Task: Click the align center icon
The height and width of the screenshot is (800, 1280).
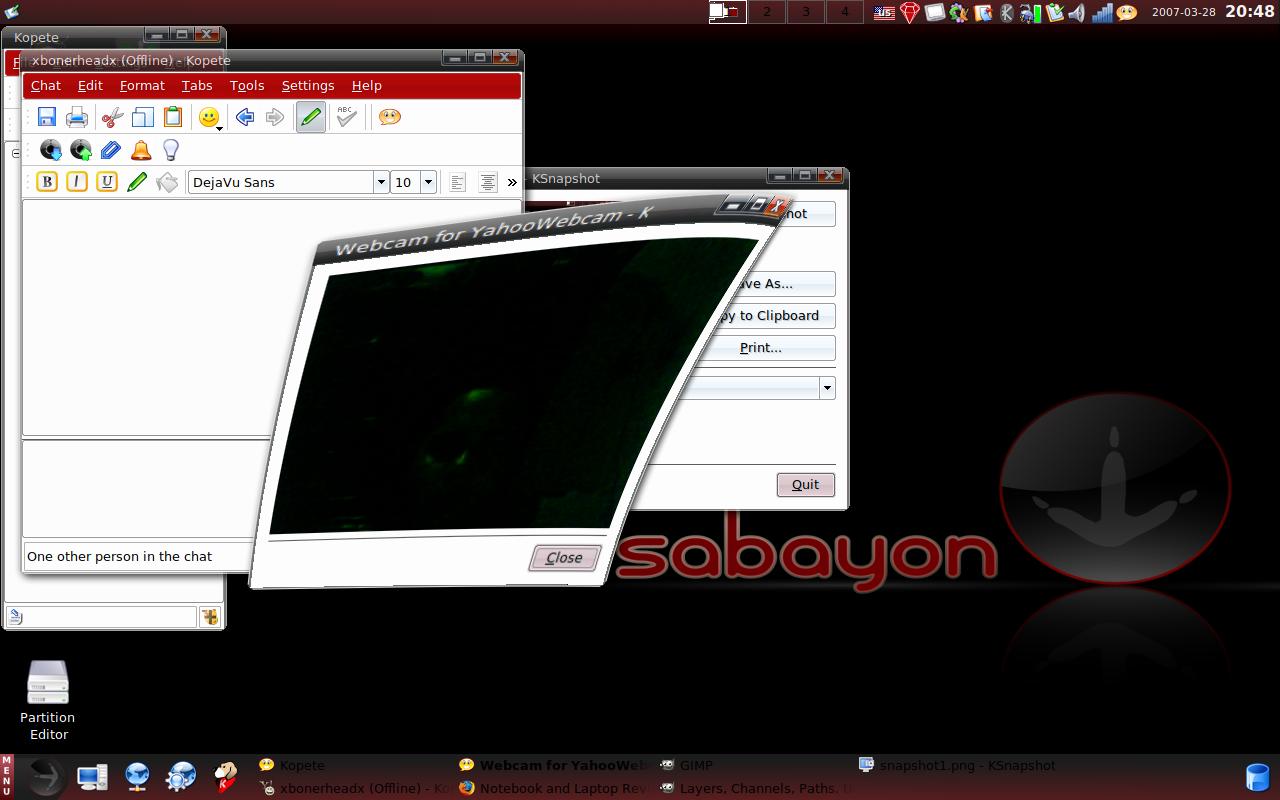Action: pyautogui.click(x=487, y=182)
